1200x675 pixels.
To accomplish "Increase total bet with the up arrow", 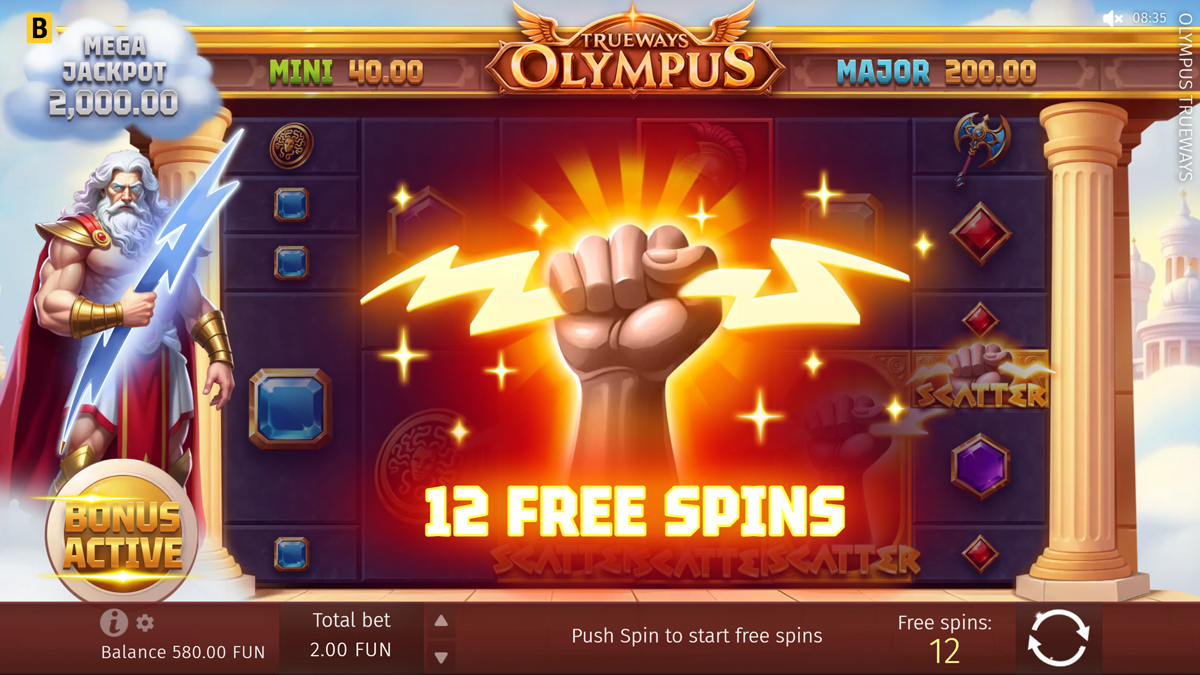I will (441, 621).
